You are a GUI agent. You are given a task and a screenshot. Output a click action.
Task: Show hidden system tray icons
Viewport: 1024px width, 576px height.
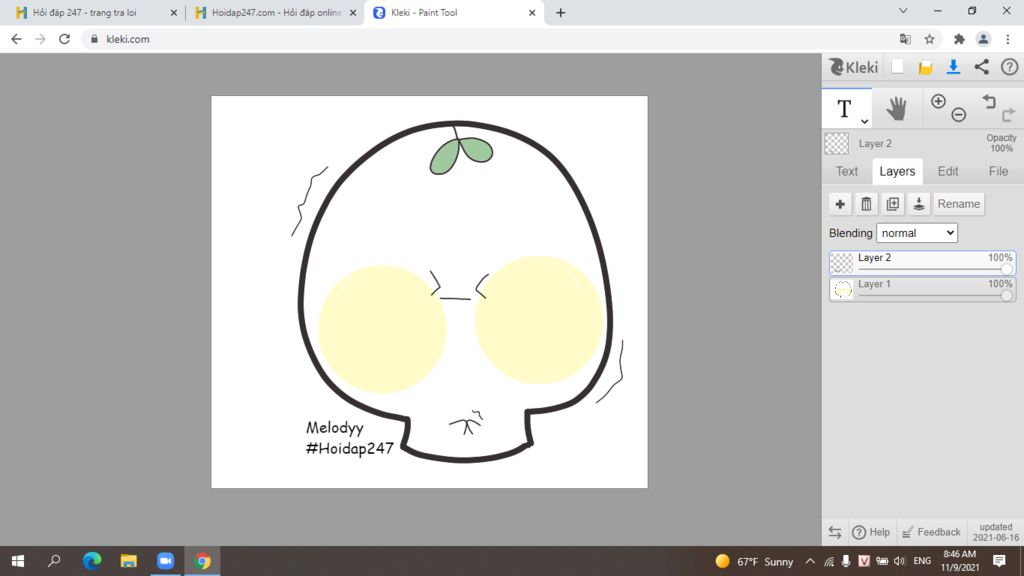tap(810, 561)
